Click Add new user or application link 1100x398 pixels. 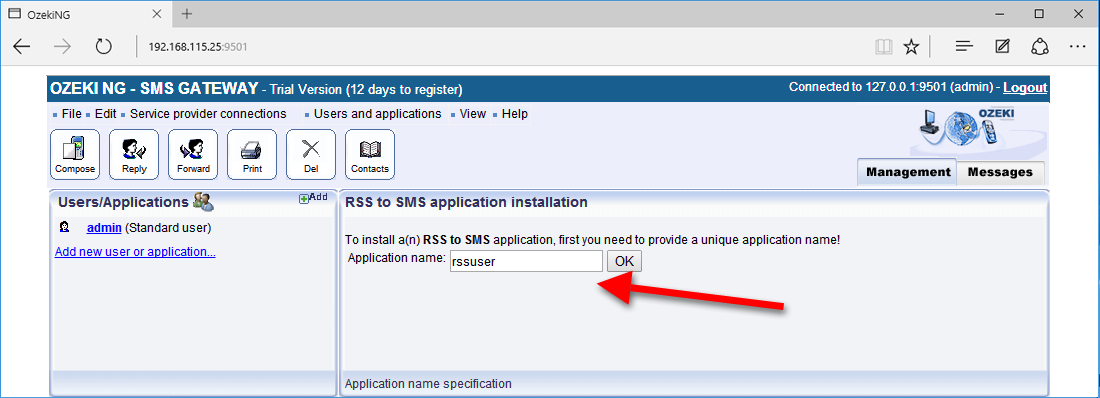[135, 251]
